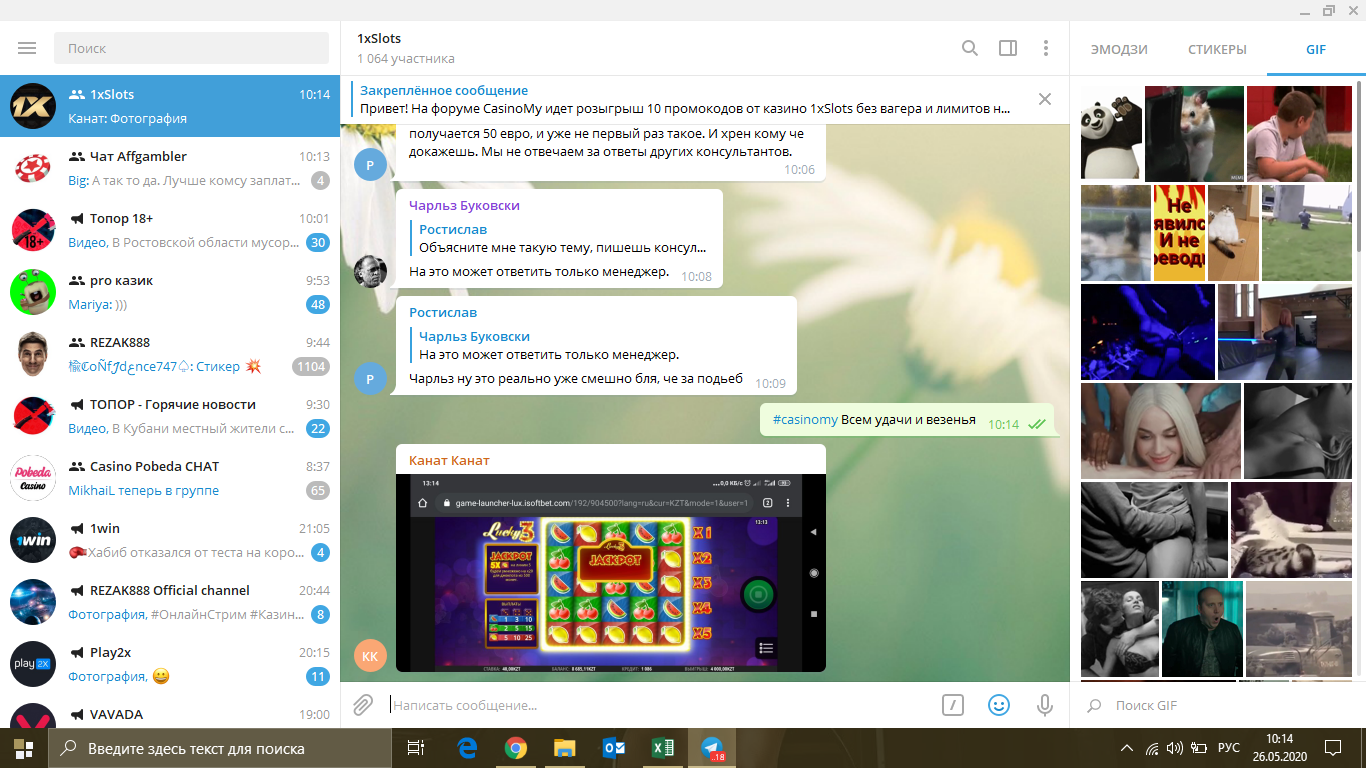1366x768 pixels.
Task: Click the microphone voice message icon
Action: point(1044,705)
